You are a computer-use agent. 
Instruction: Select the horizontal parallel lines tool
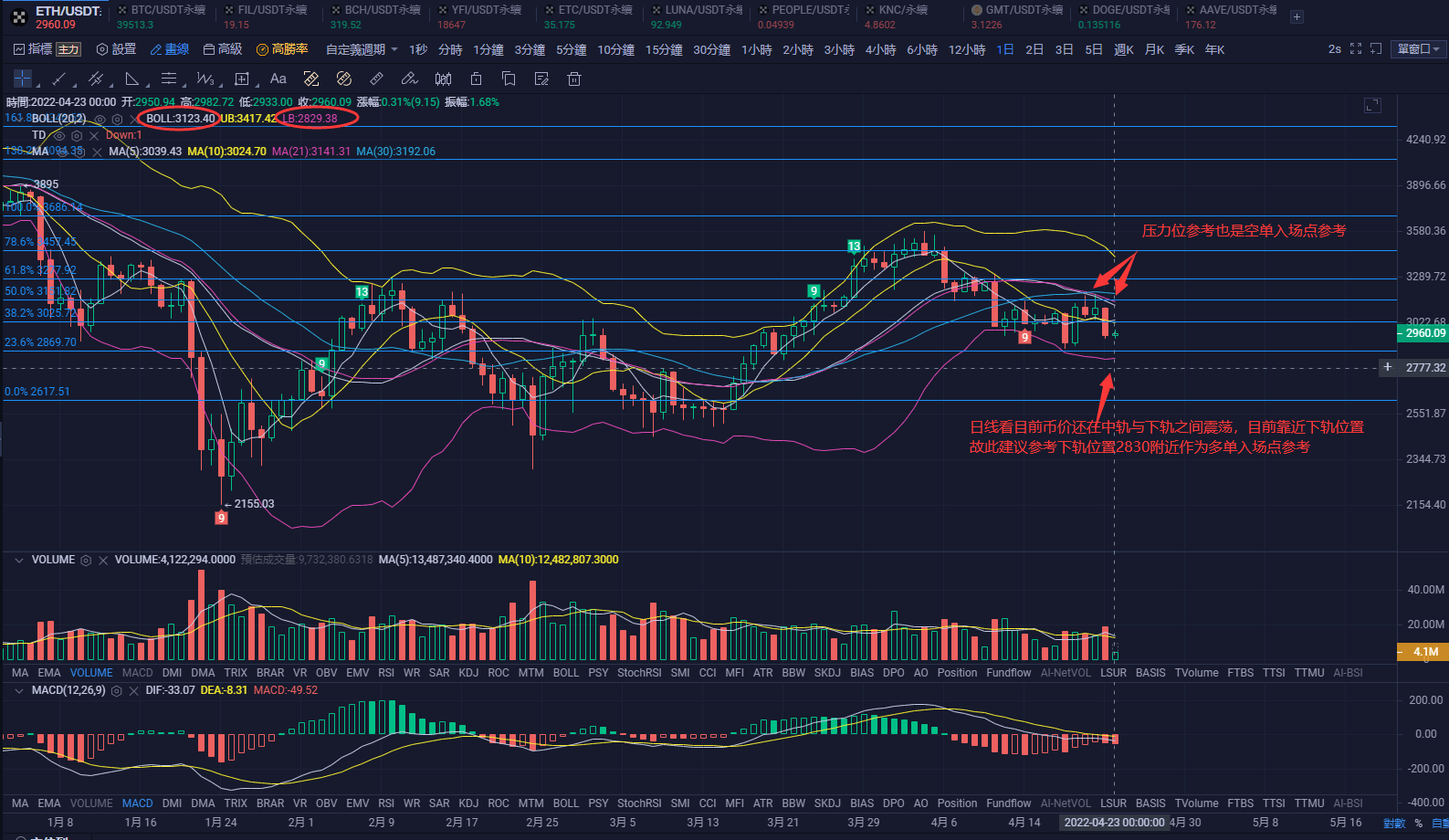169,79
